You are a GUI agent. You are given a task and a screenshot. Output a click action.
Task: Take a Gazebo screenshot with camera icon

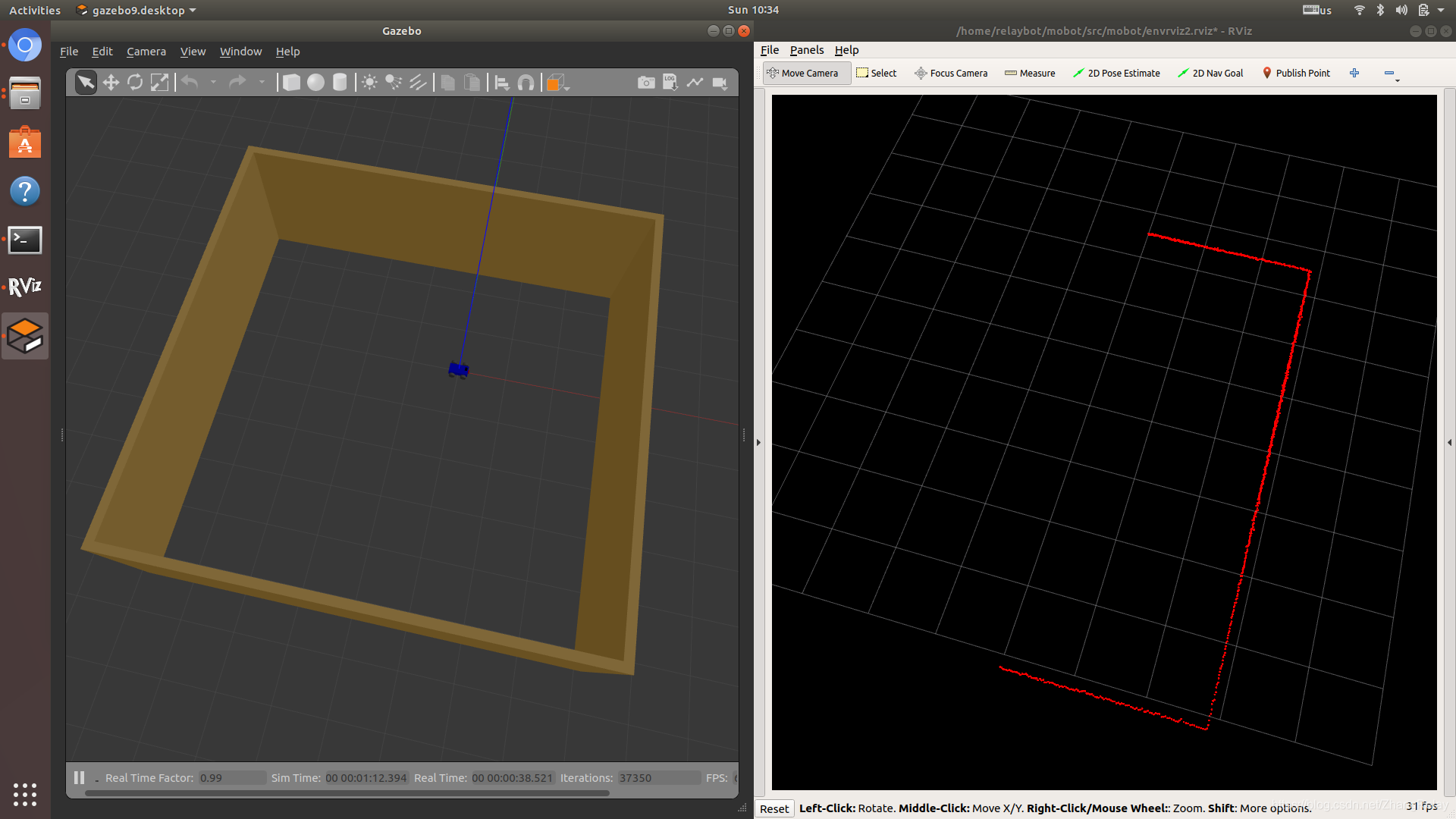[646, 83]
